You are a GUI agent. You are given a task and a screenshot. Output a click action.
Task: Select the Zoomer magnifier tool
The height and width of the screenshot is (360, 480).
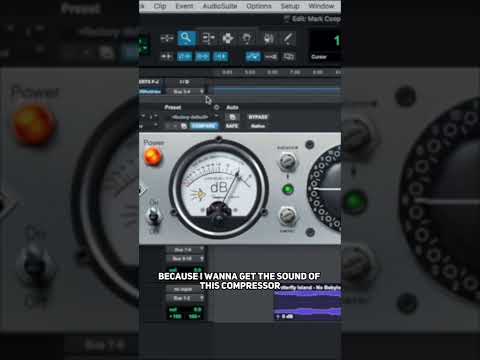[x=186, y=38]
